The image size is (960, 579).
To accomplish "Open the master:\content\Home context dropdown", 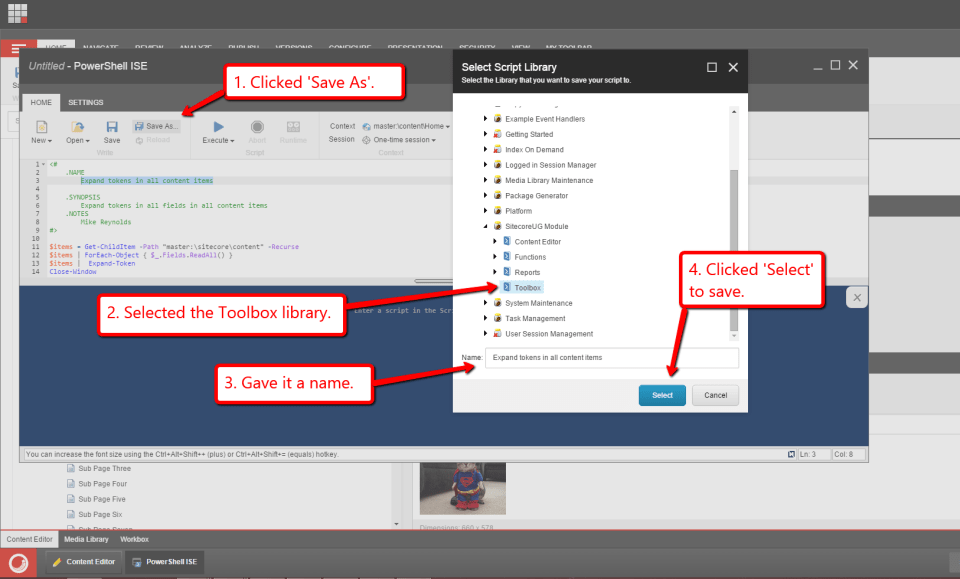I will pos(410,126).
